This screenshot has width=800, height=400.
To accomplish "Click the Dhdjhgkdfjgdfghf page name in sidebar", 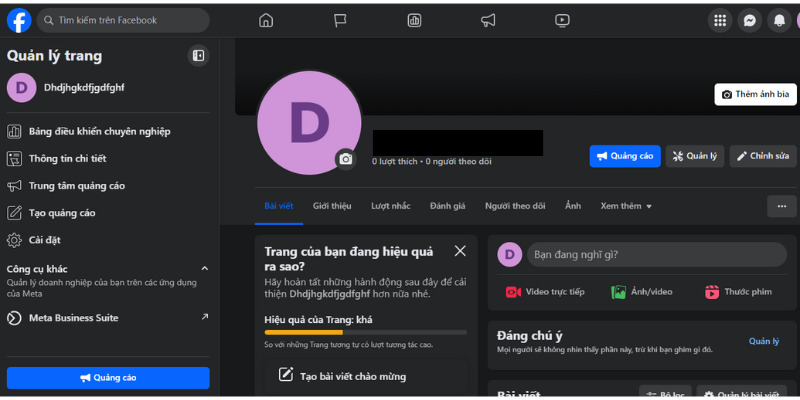I will click(84, 88).
